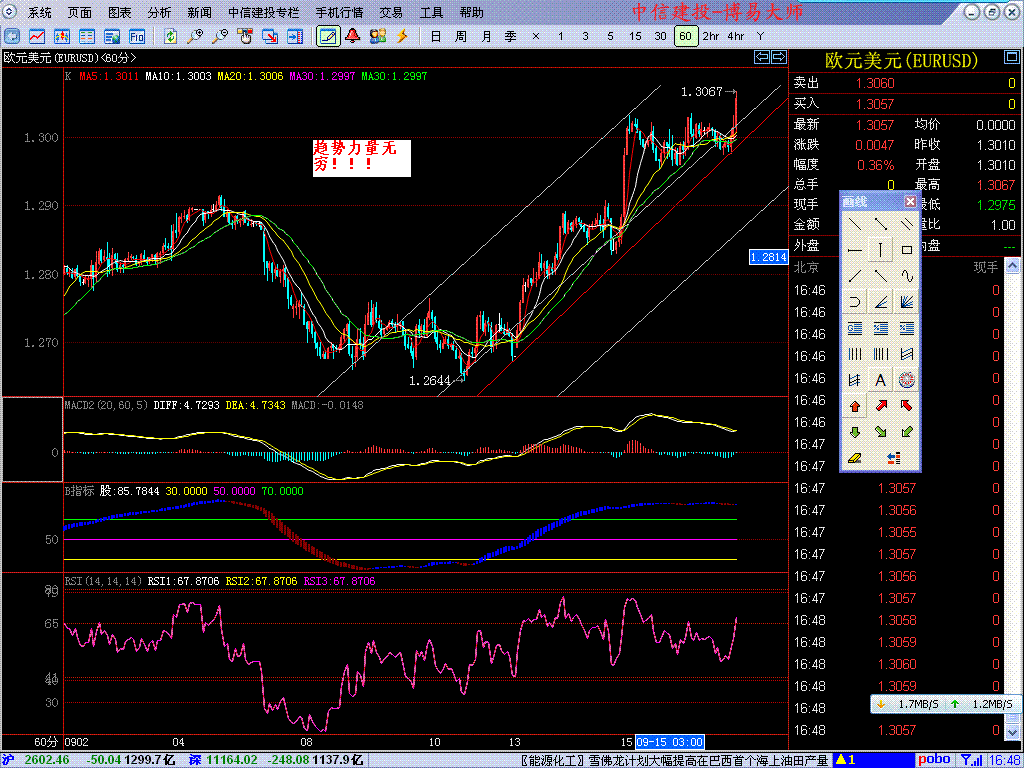Click the lightning bolt toolbar icon
Screen dimensions: 1024x768
click(x=403, y=36)
